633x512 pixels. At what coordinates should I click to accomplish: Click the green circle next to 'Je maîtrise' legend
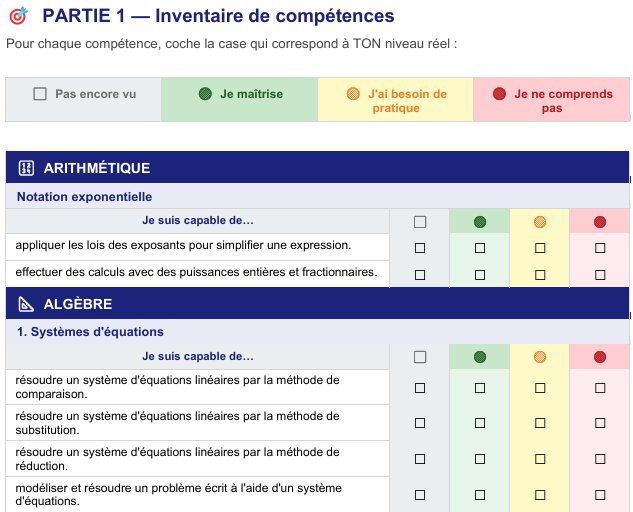click(205, 94)
